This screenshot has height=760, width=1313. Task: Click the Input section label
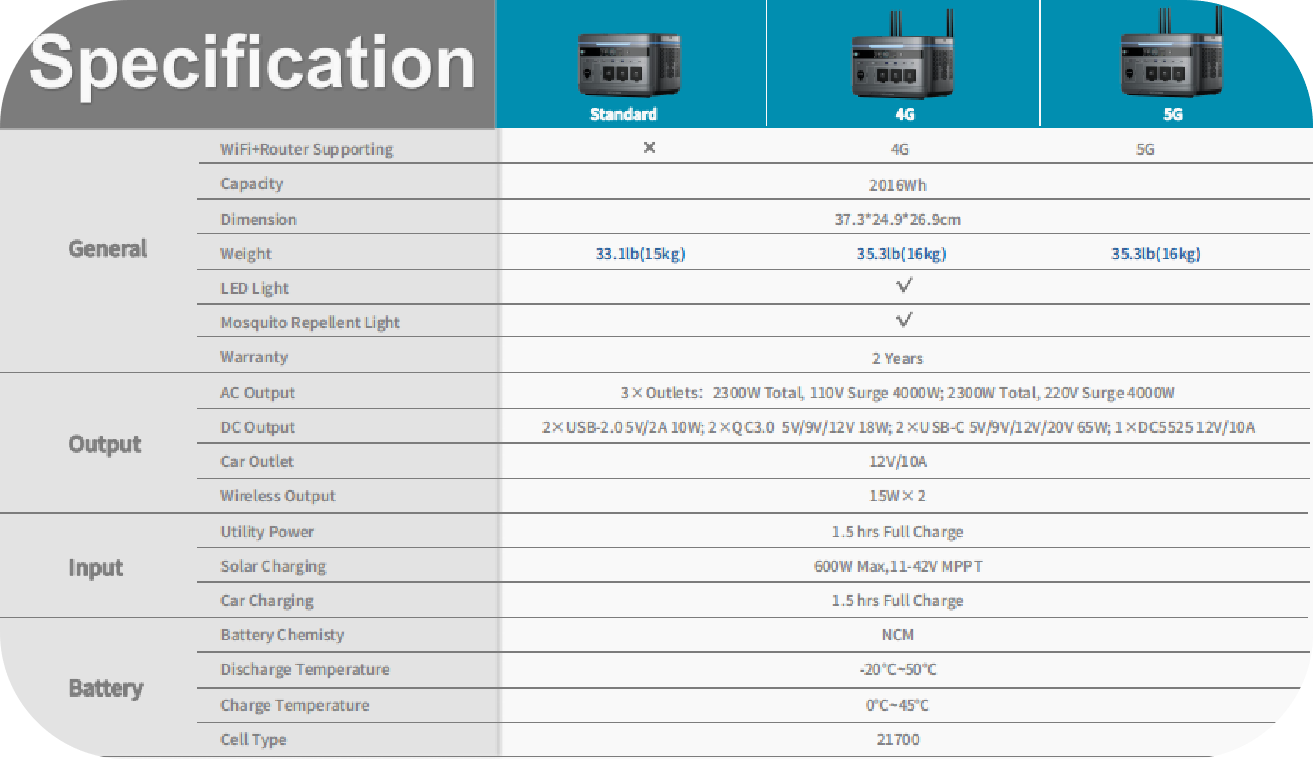(96, 568)
